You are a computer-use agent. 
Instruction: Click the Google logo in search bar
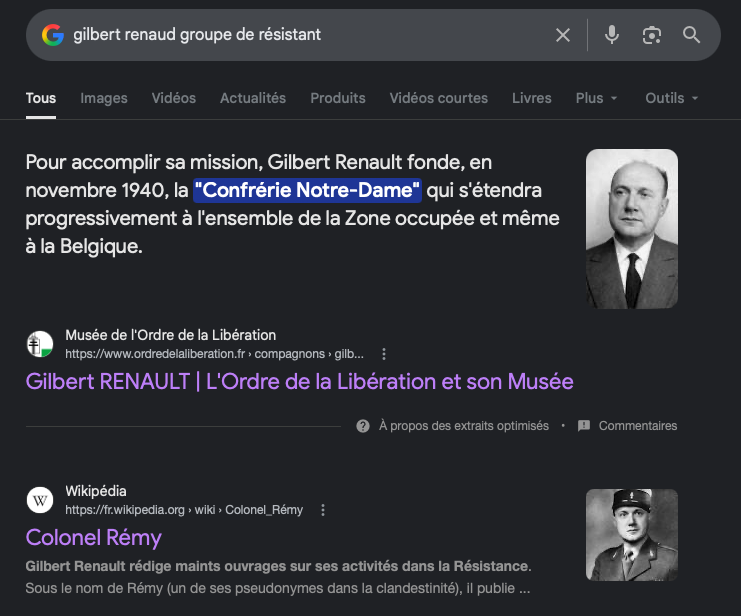click(x=53, y=35)
